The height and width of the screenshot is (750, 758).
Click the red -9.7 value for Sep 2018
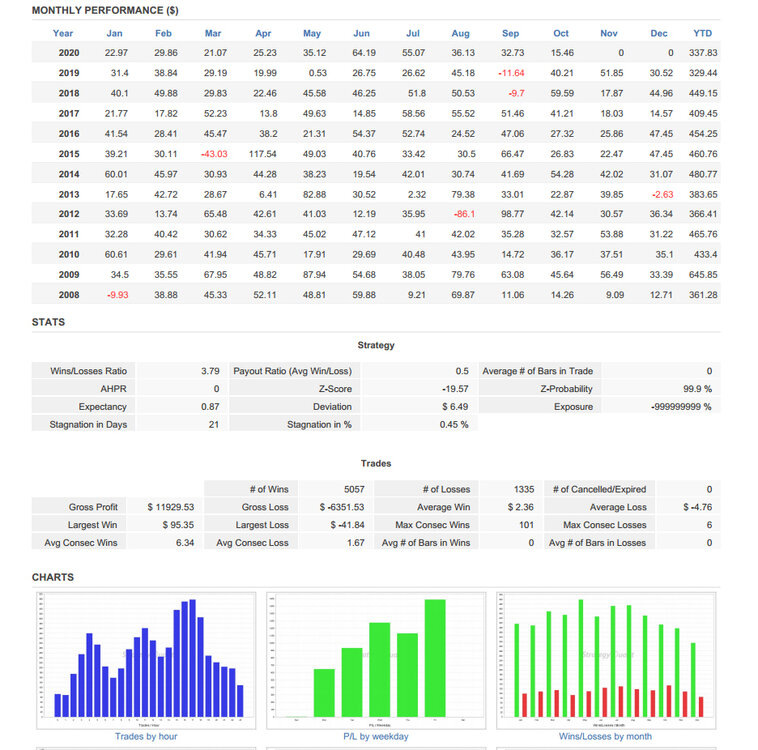(516, 93)
